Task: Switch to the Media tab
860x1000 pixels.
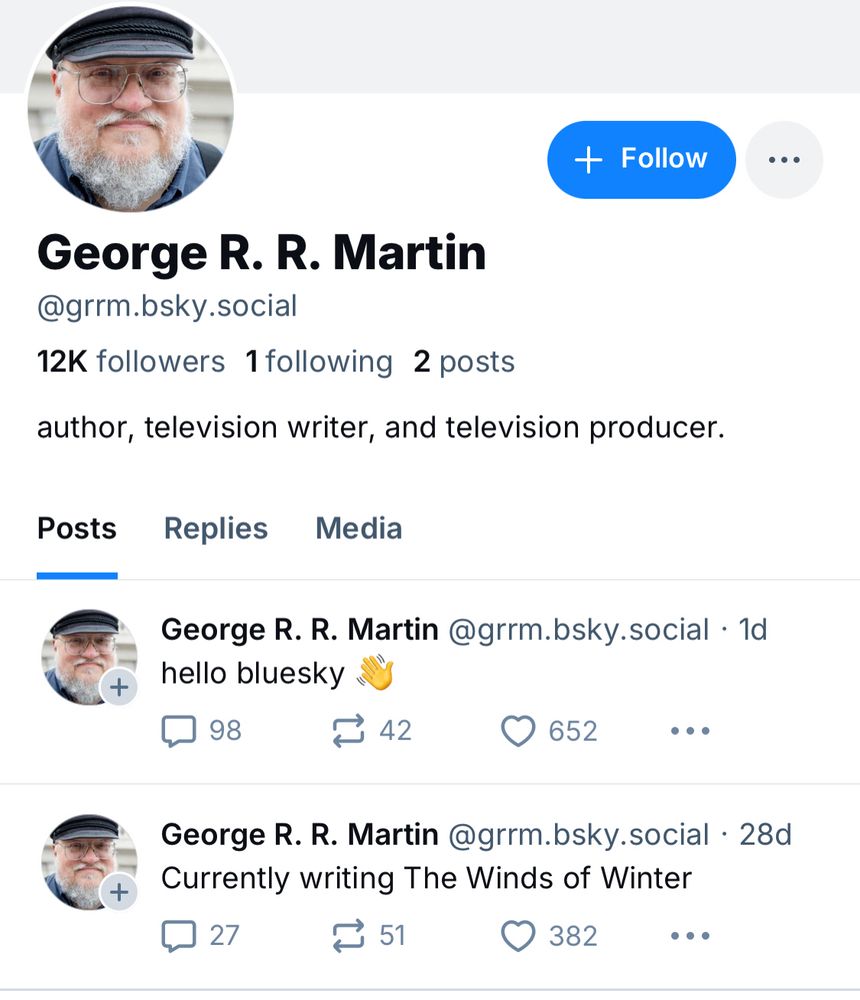Action: (x=359, y=529)
